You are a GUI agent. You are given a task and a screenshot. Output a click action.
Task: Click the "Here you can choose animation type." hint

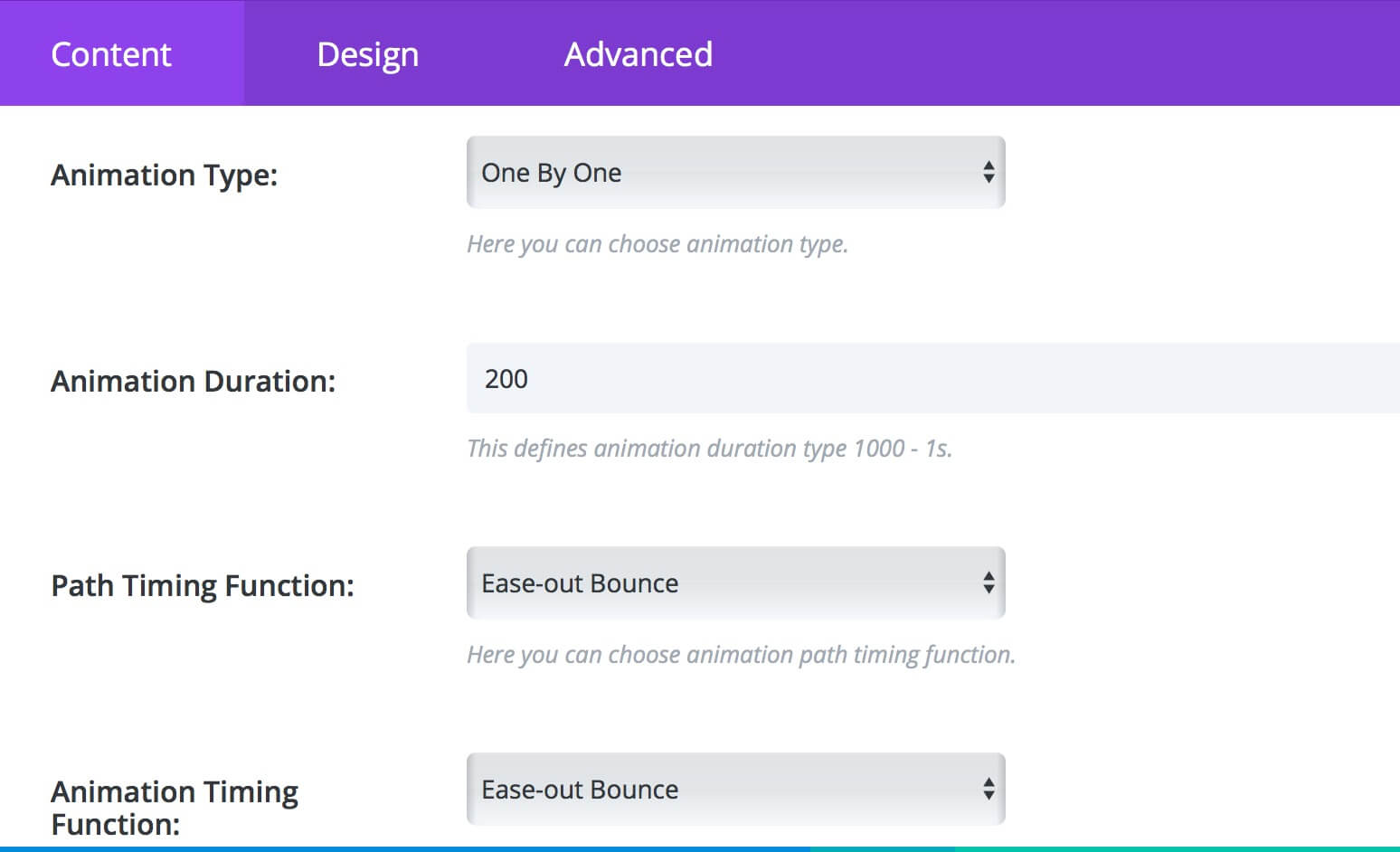point(657,244)
